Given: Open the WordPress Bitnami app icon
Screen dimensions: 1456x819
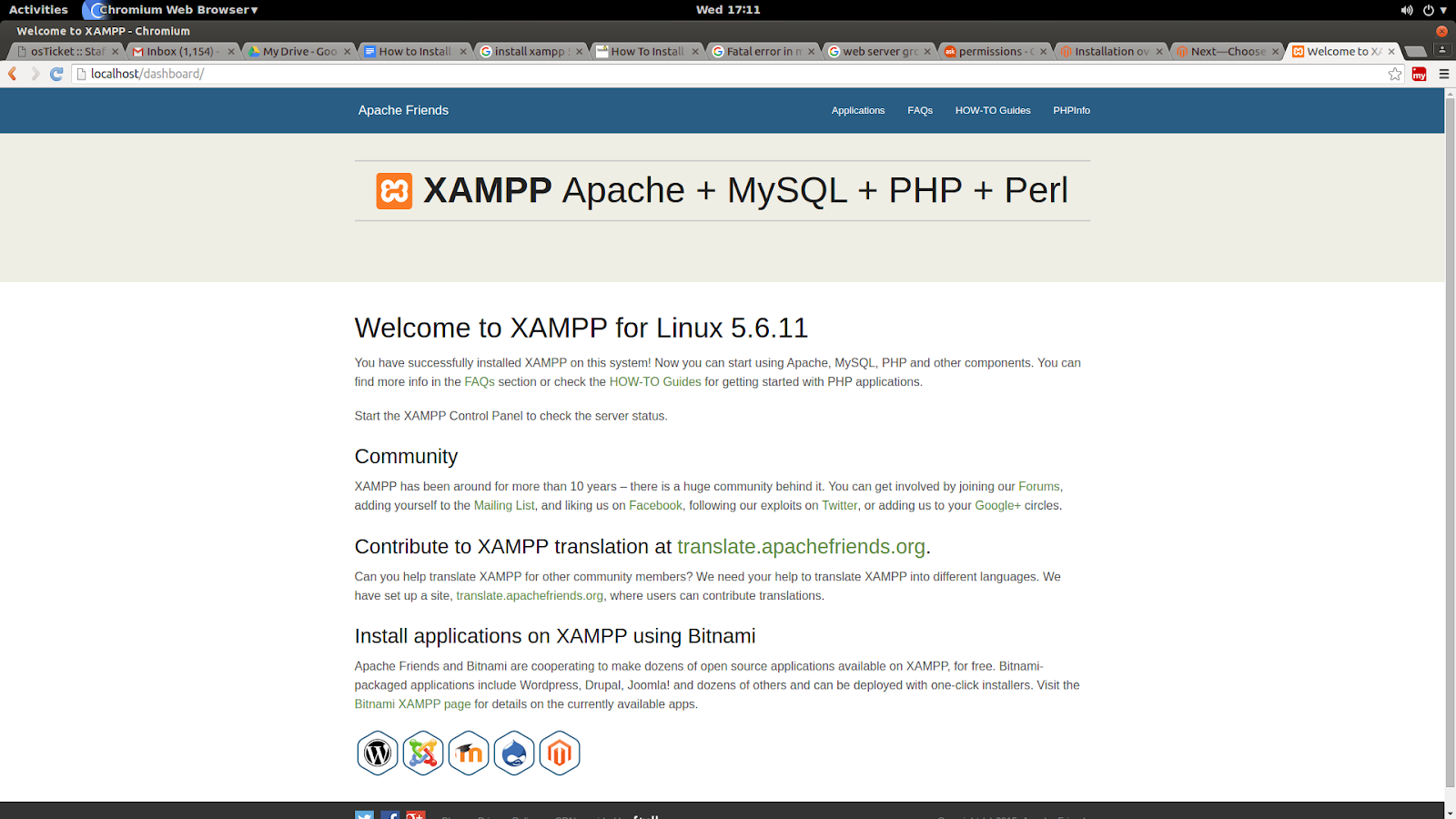Looking at the screenshot, I should click(378, 753).
